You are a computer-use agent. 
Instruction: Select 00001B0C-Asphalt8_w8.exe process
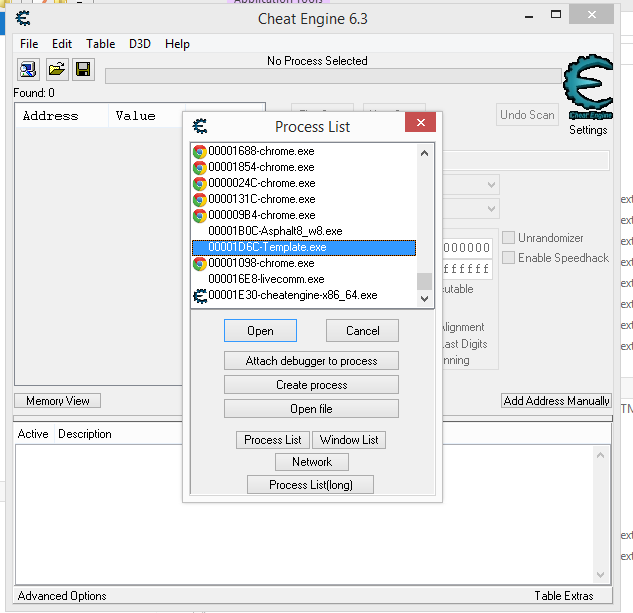pyautogui.click(x=304, y=231)
